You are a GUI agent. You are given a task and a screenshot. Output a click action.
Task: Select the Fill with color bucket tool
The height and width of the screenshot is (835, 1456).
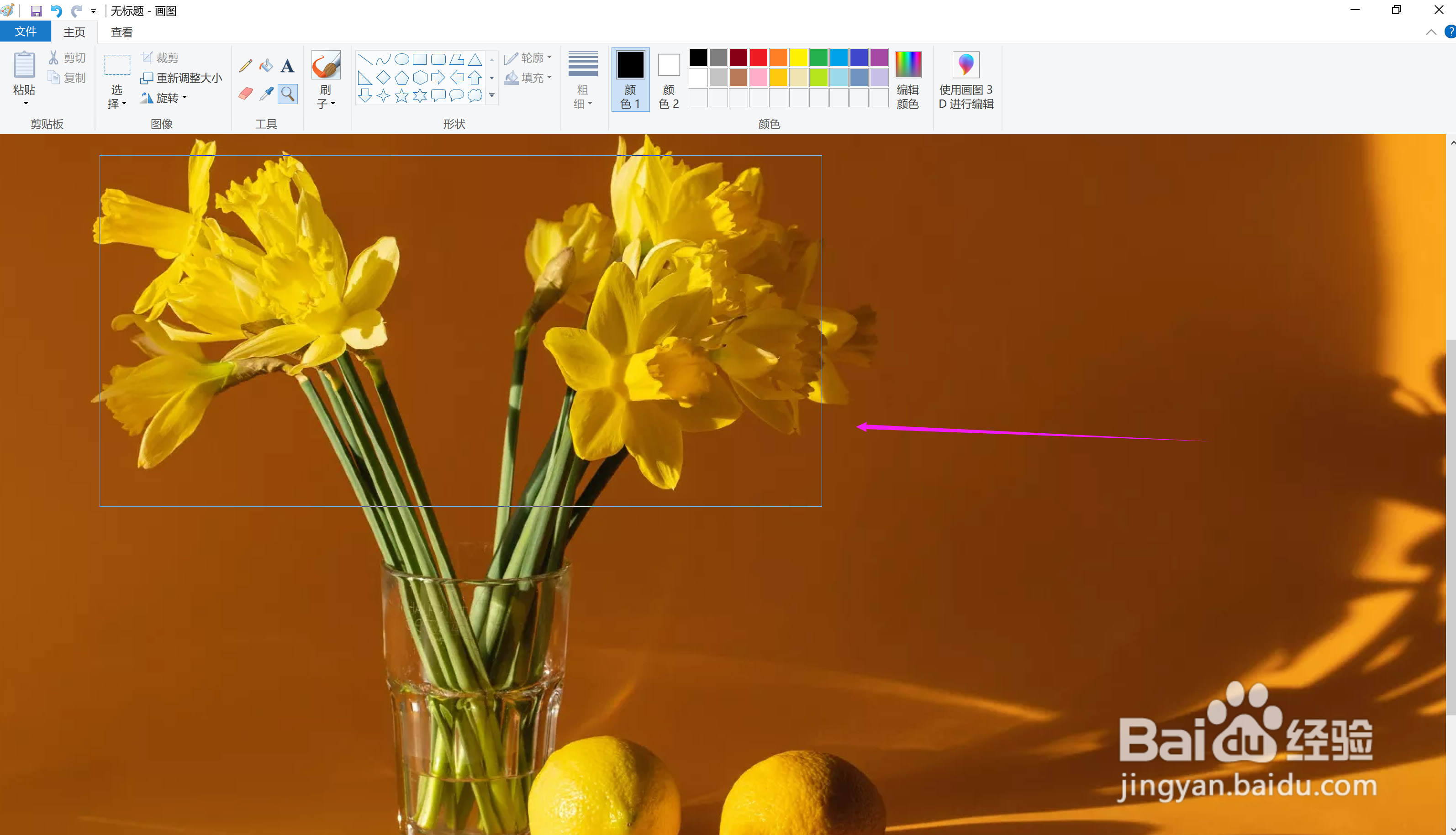266,65
